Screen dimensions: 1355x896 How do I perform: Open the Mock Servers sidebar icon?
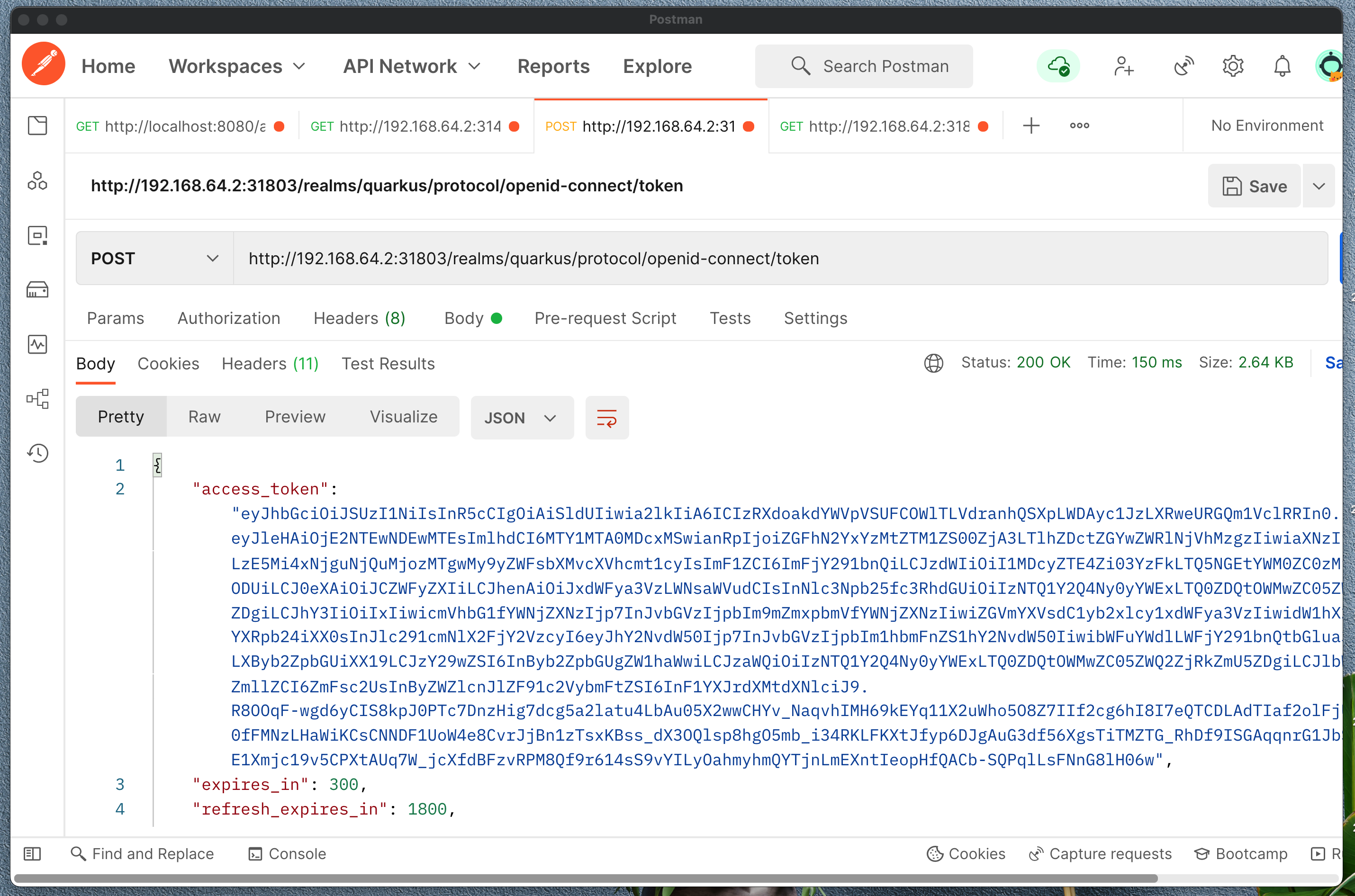tap(37, 290)
